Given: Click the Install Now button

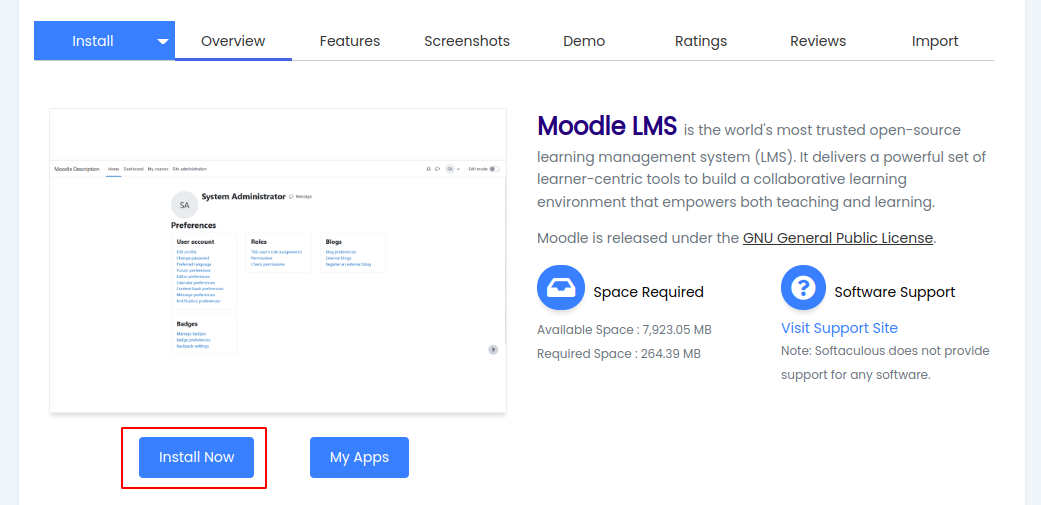Looking at the screenshot, I should (x=197, y=457).
